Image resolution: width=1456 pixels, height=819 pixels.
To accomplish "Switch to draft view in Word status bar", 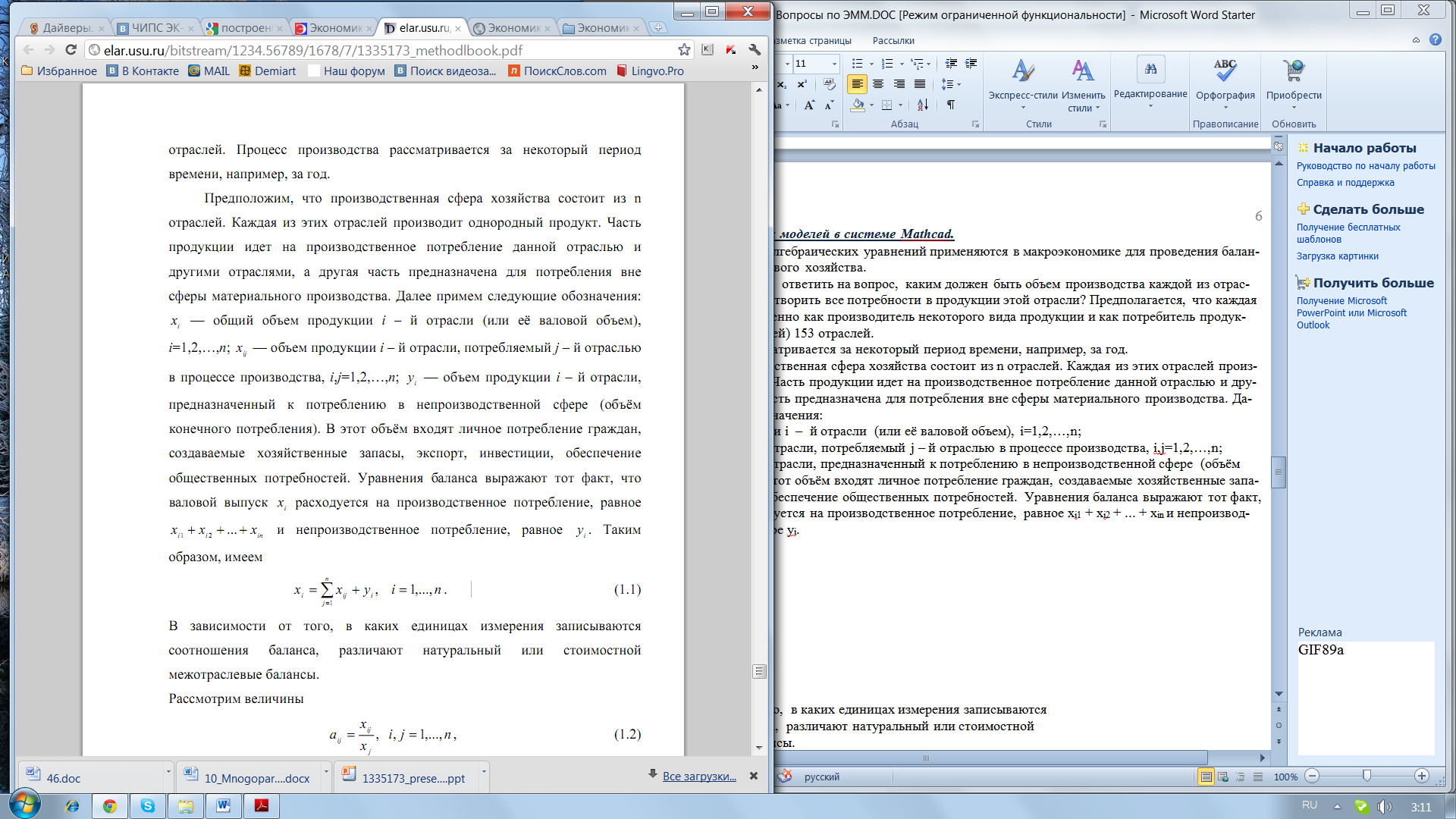I will (x=1258, y=777).
